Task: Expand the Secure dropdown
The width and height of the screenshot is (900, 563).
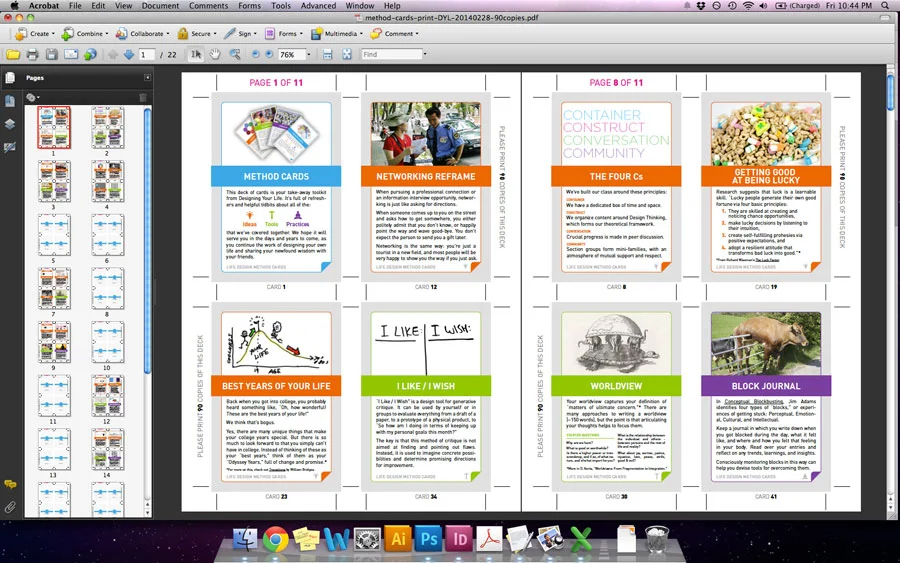Action: pos(197,34)
